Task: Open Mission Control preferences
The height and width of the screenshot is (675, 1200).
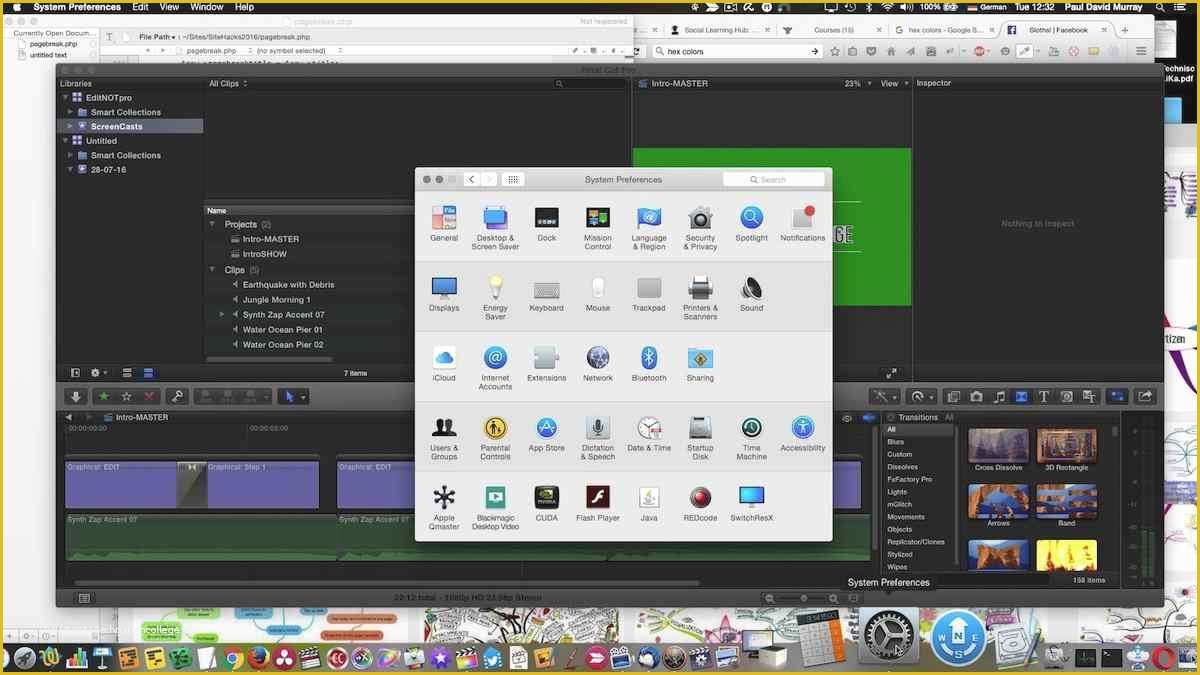Action: (598, 228)
